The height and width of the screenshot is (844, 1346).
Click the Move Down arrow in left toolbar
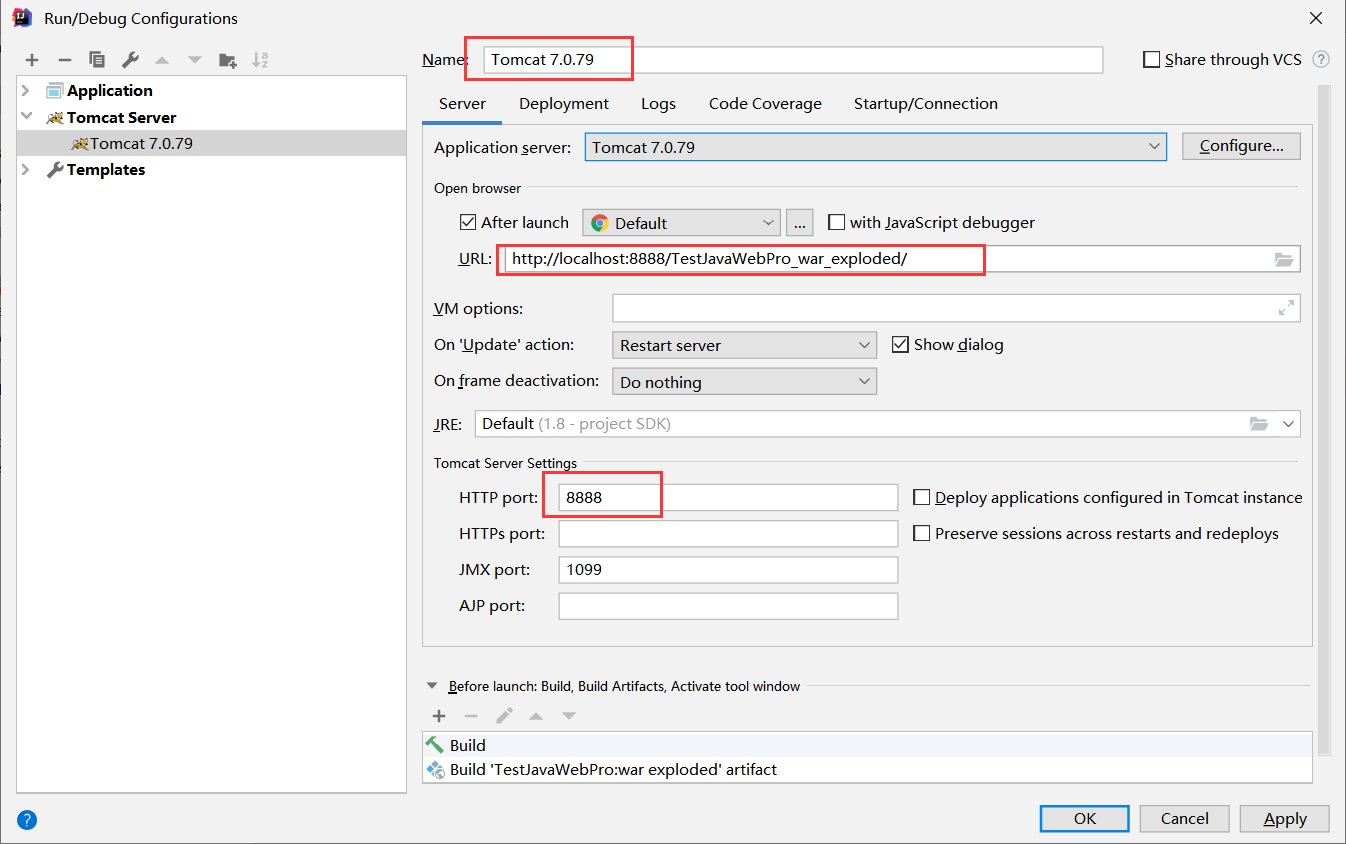coord(195,60)
